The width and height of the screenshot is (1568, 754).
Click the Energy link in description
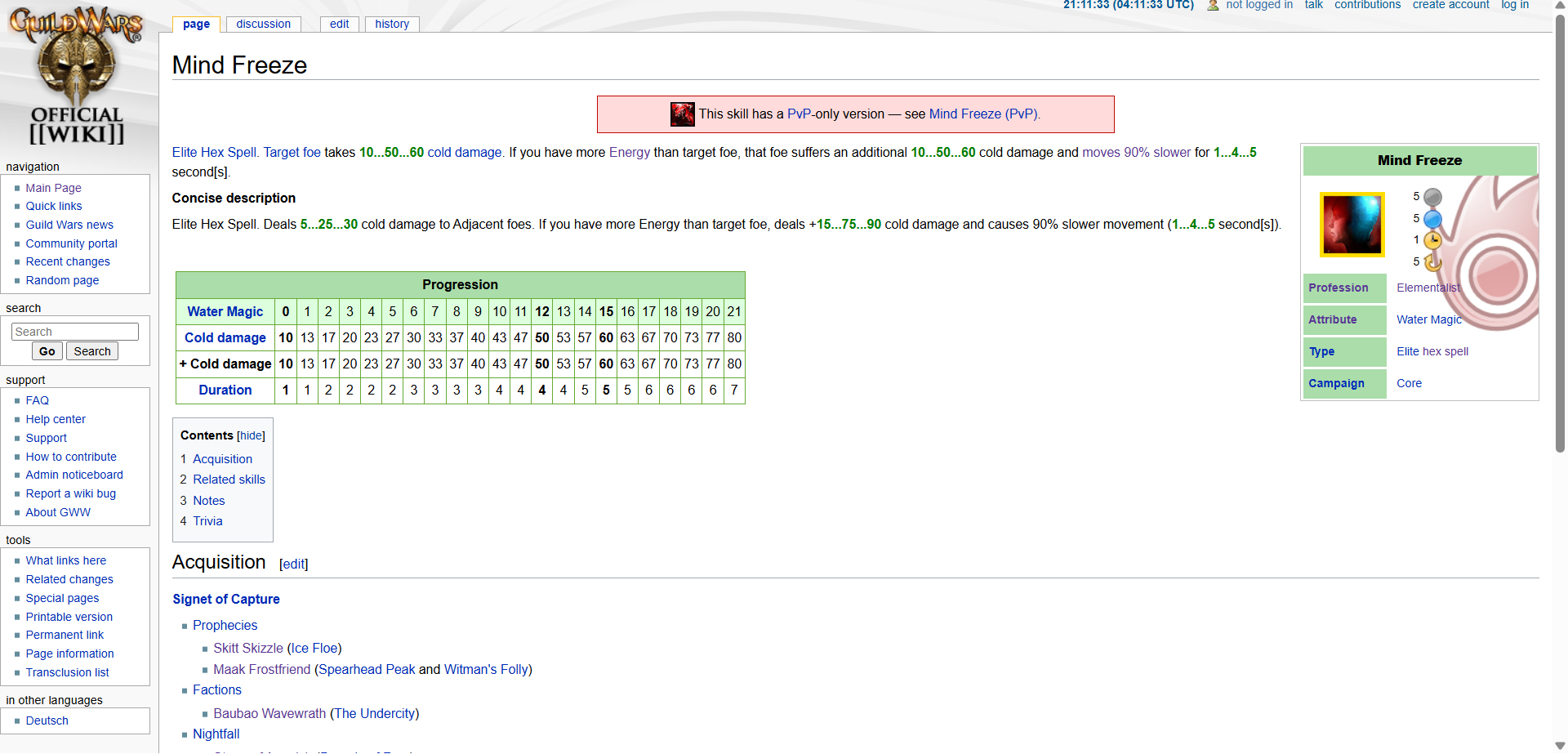coord(630,153)
